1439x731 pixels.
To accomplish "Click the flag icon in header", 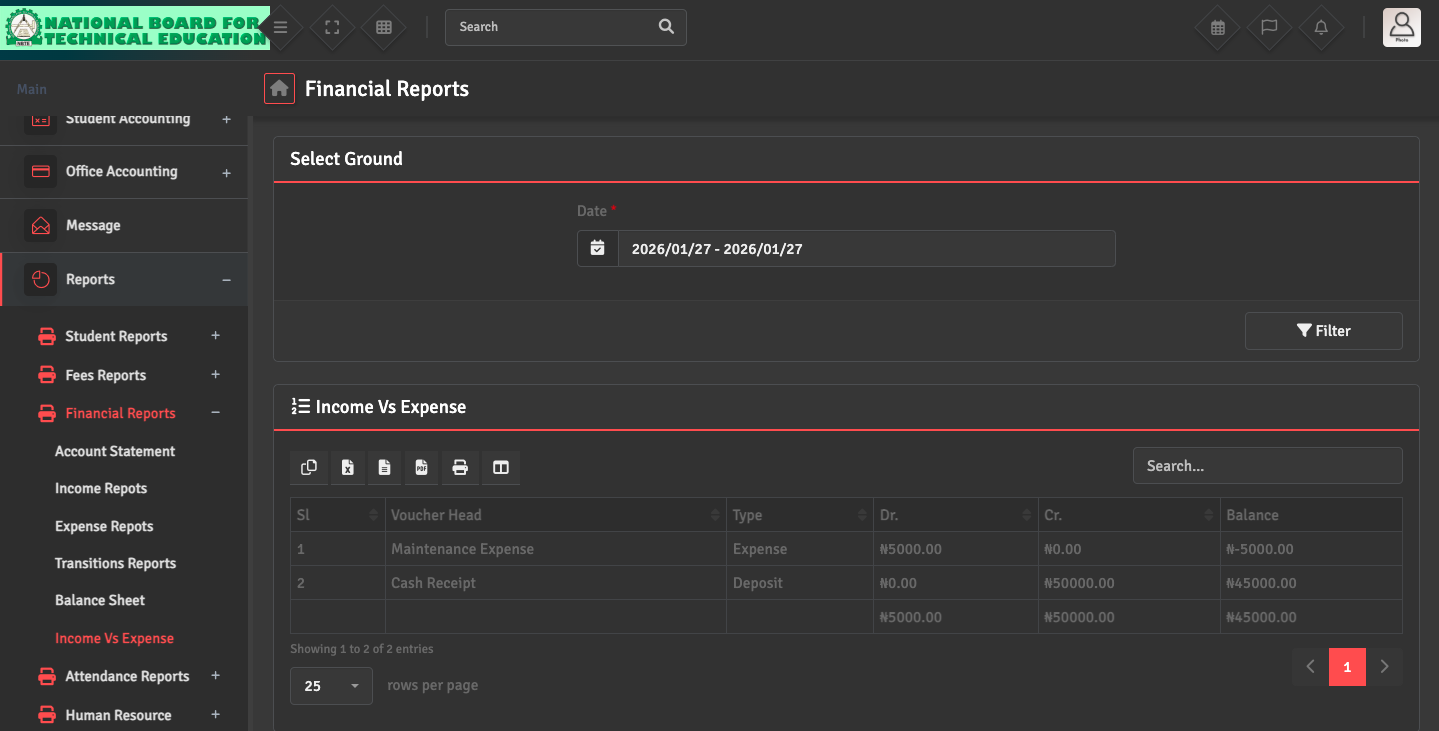I will click(x=1269, y=28).
